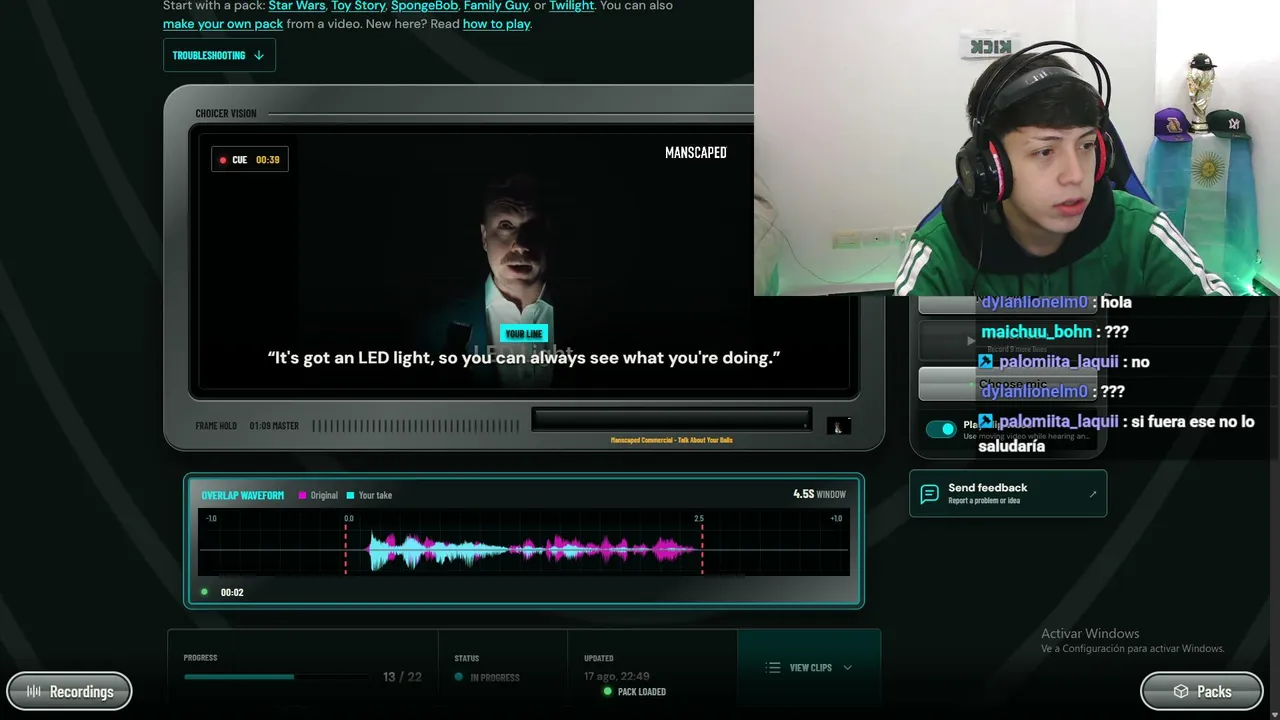Click the subtitle line about the LED light

524,358
